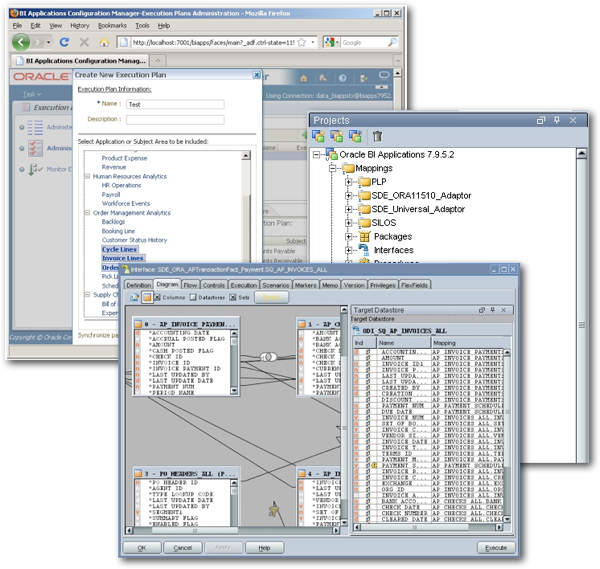Select Invoice Lines subject area
600x569 pixels.
[x=122, y=258]
